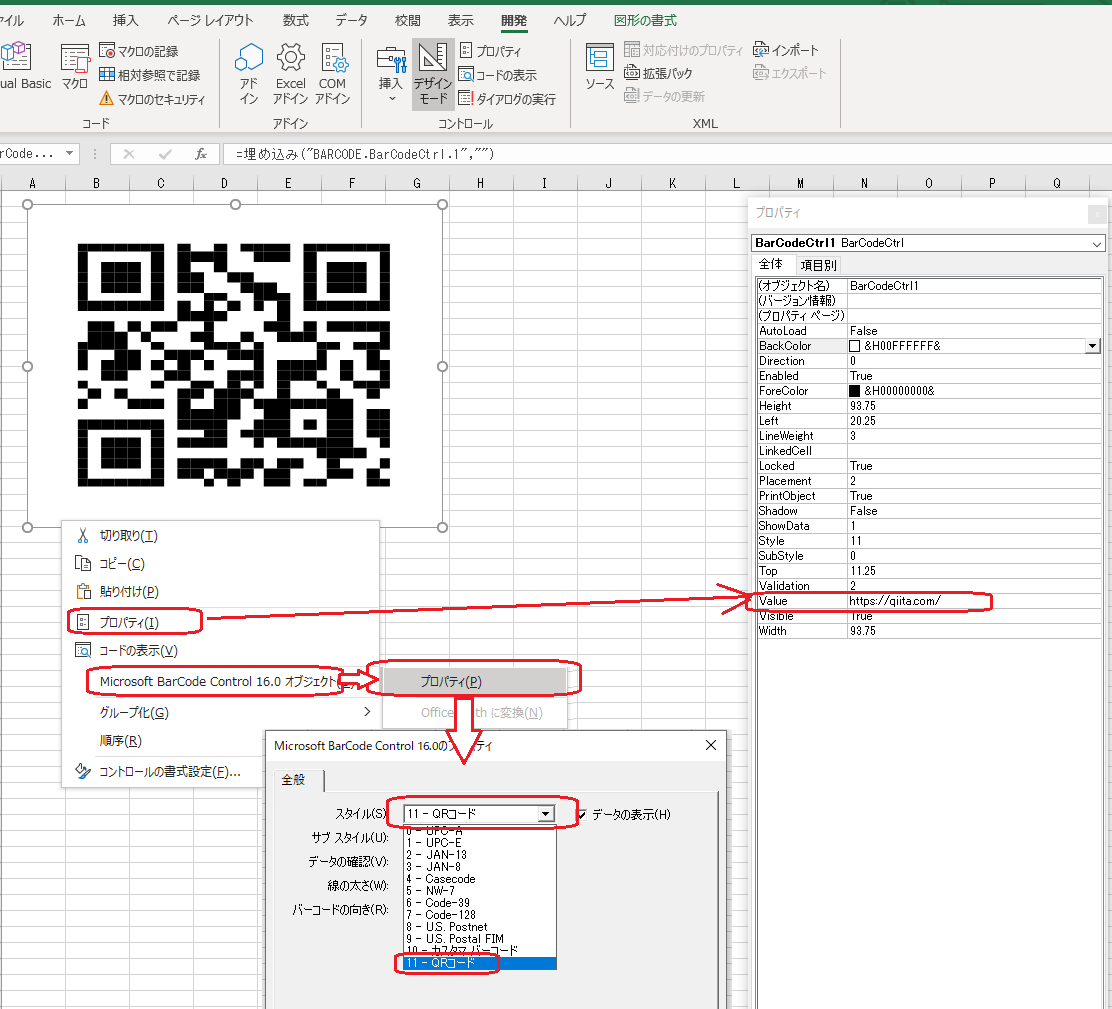Choose Paste (貼り付け) in context menu
Viewport: 1112px width, 1009px height.
click(x=220, y=591)
